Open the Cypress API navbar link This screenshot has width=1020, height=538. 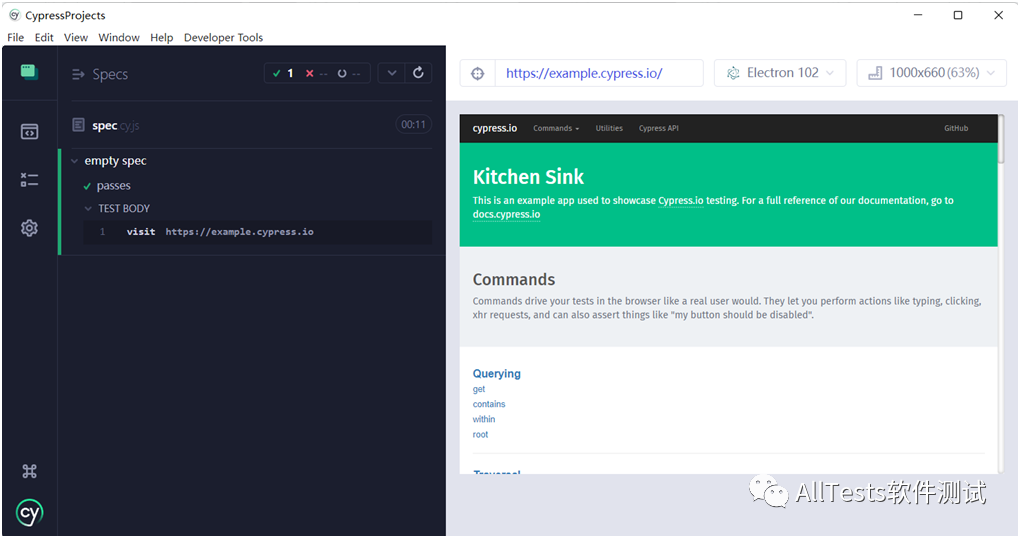tap(658, 128)
